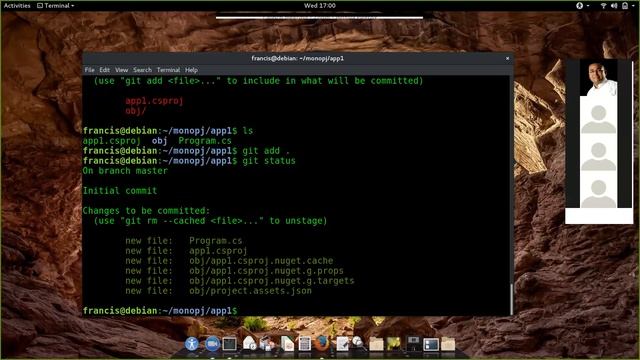Launch the blue accessibility icon in dock
Image resolution: width=640 pixels, height=360 pixels.
191,344
